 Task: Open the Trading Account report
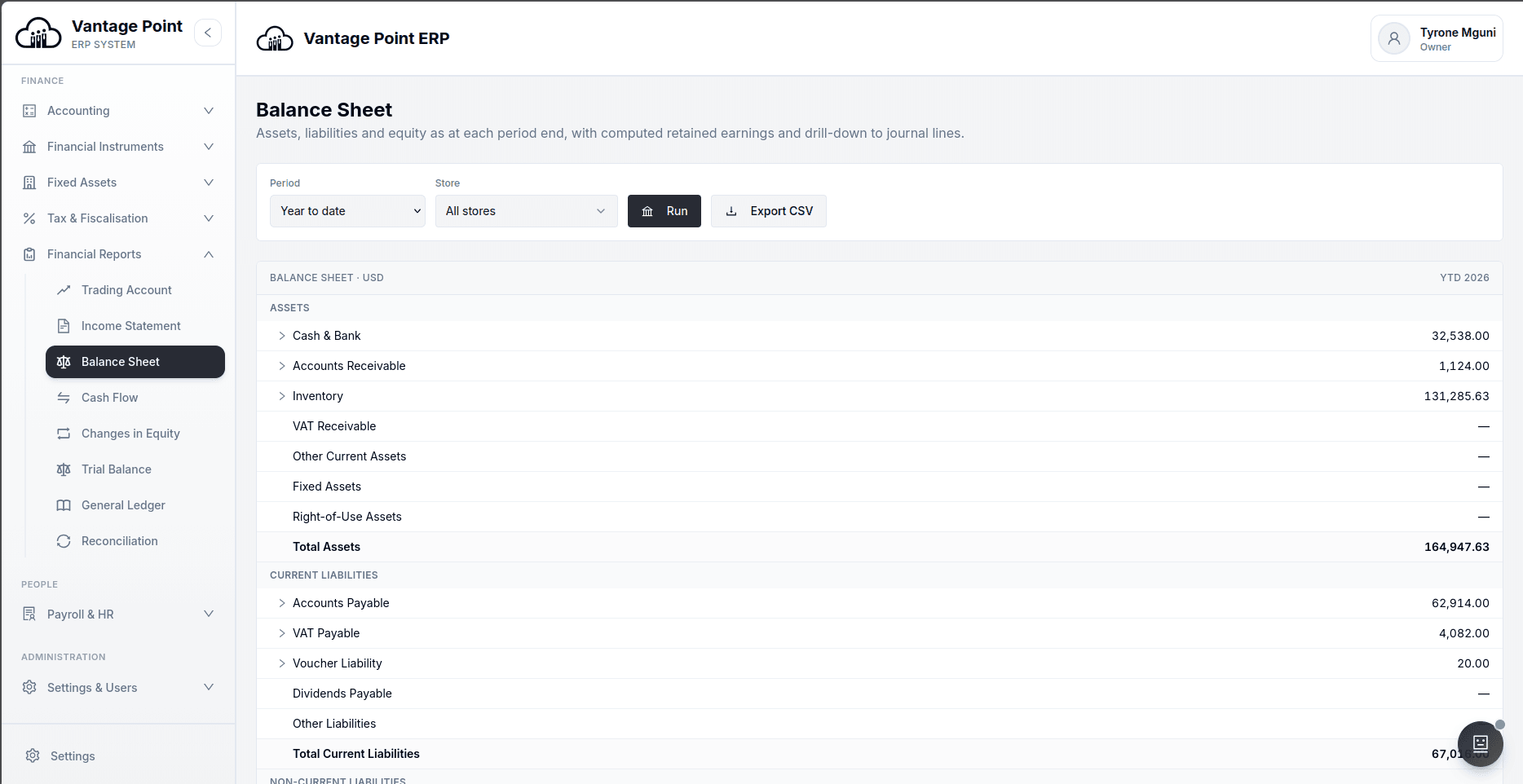click(135, 290)
